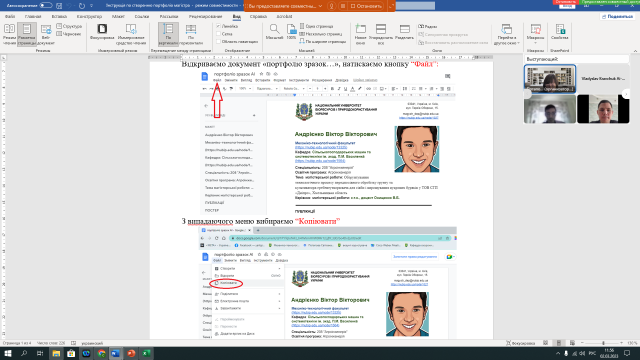Show hidden system tray icons
The width and height of the screenshot is (640, 360).
tap(558, 353)
